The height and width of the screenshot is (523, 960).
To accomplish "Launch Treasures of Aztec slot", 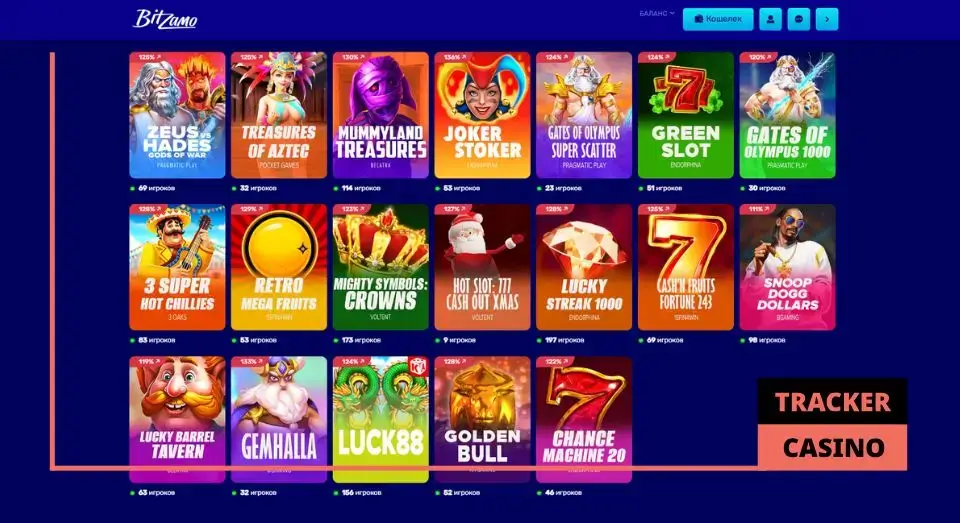I will pos(279,115).
